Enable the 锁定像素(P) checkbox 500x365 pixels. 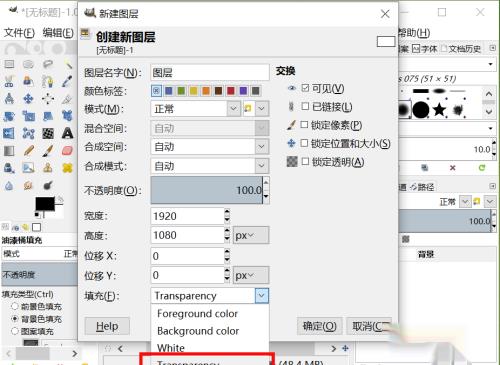[x=304, y=125]
